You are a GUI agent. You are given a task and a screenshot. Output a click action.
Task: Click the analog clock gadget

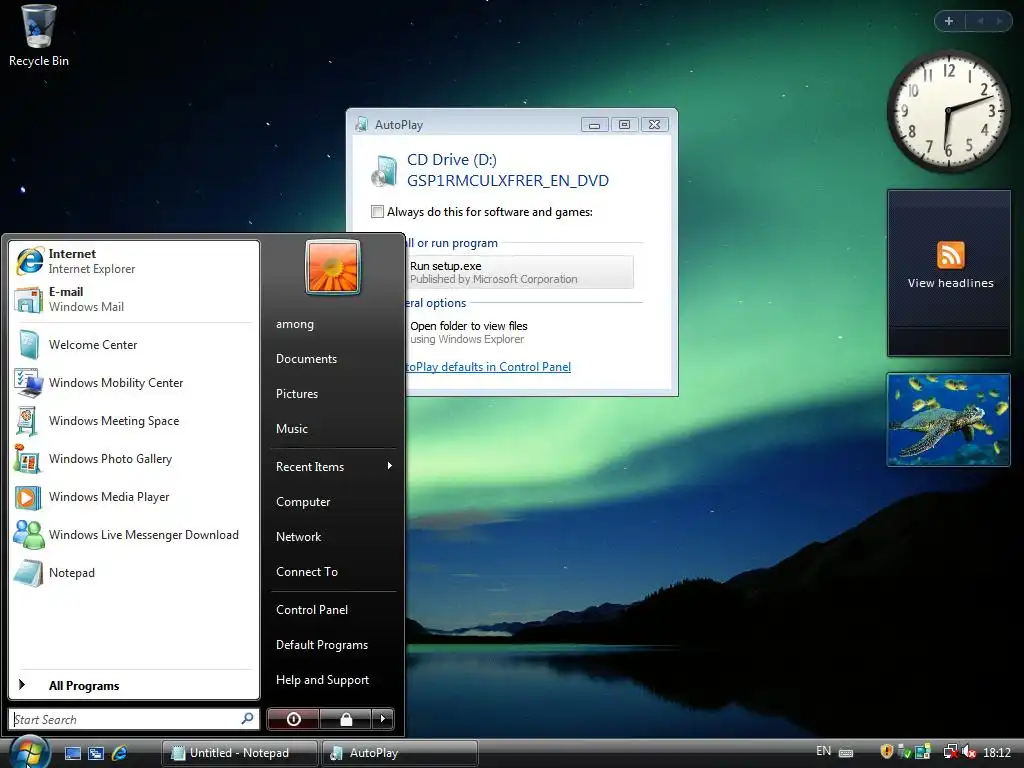[948, 111]
